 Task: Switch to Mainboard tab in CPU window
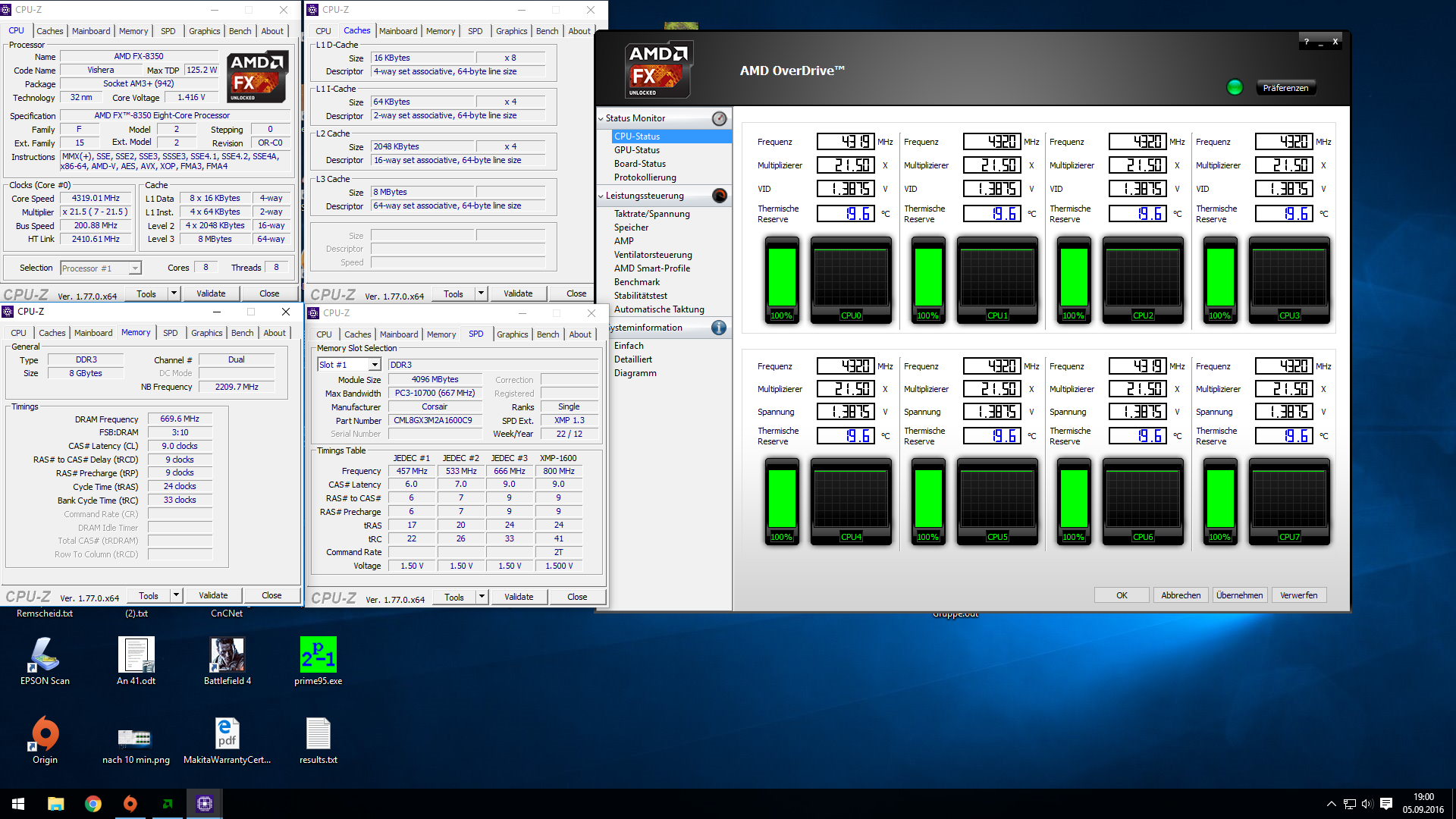click(x=91, y=31)
